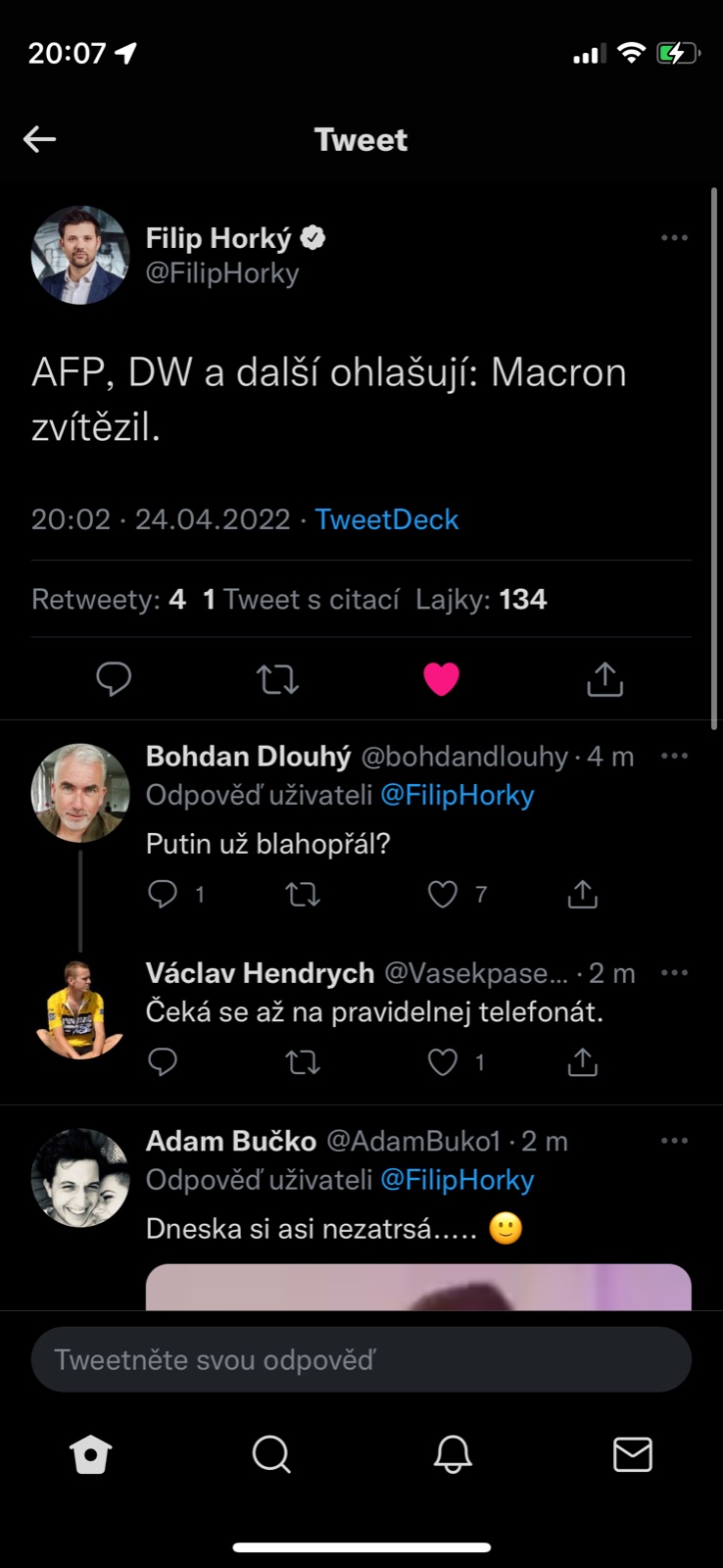
Task: Open Filip Horký's profile picture
Action: [80, 255]
